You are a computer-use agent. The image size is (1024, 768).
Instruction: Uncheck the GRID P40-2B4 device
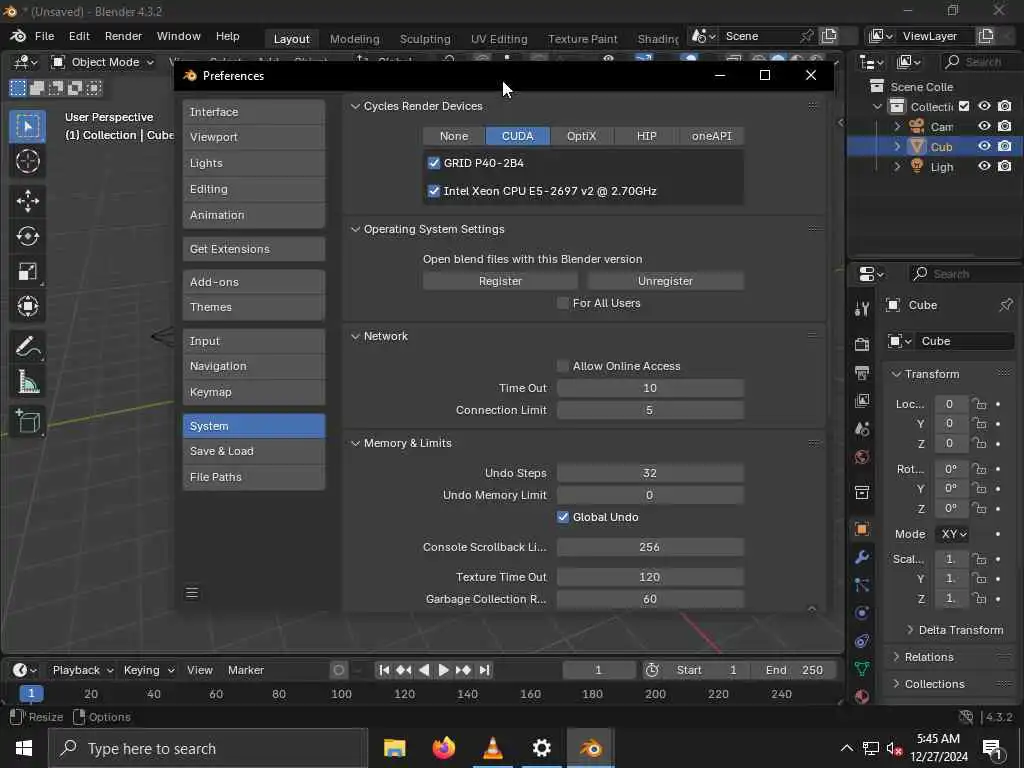[x=434, y=163]
